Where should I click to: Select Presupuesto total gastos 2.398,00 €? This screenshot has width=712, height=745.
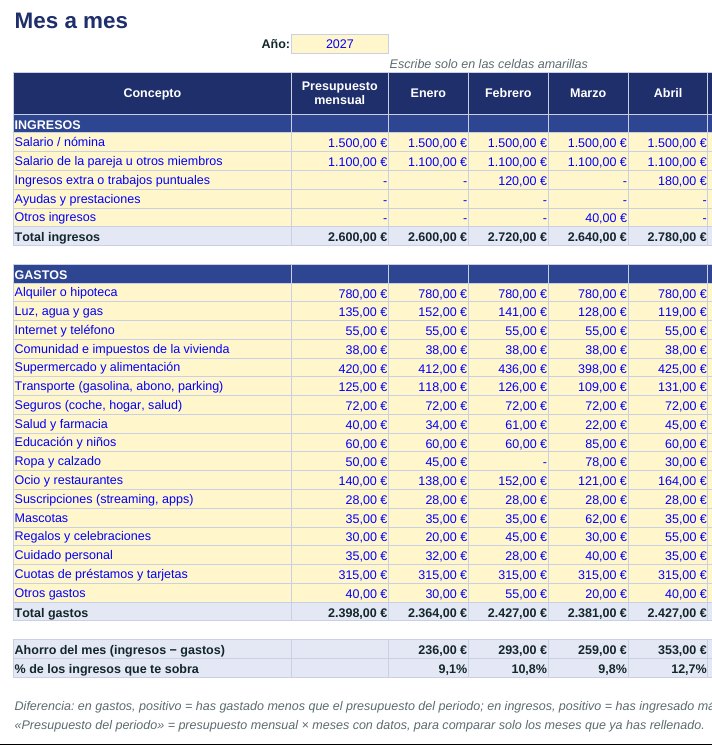point(340,612)
